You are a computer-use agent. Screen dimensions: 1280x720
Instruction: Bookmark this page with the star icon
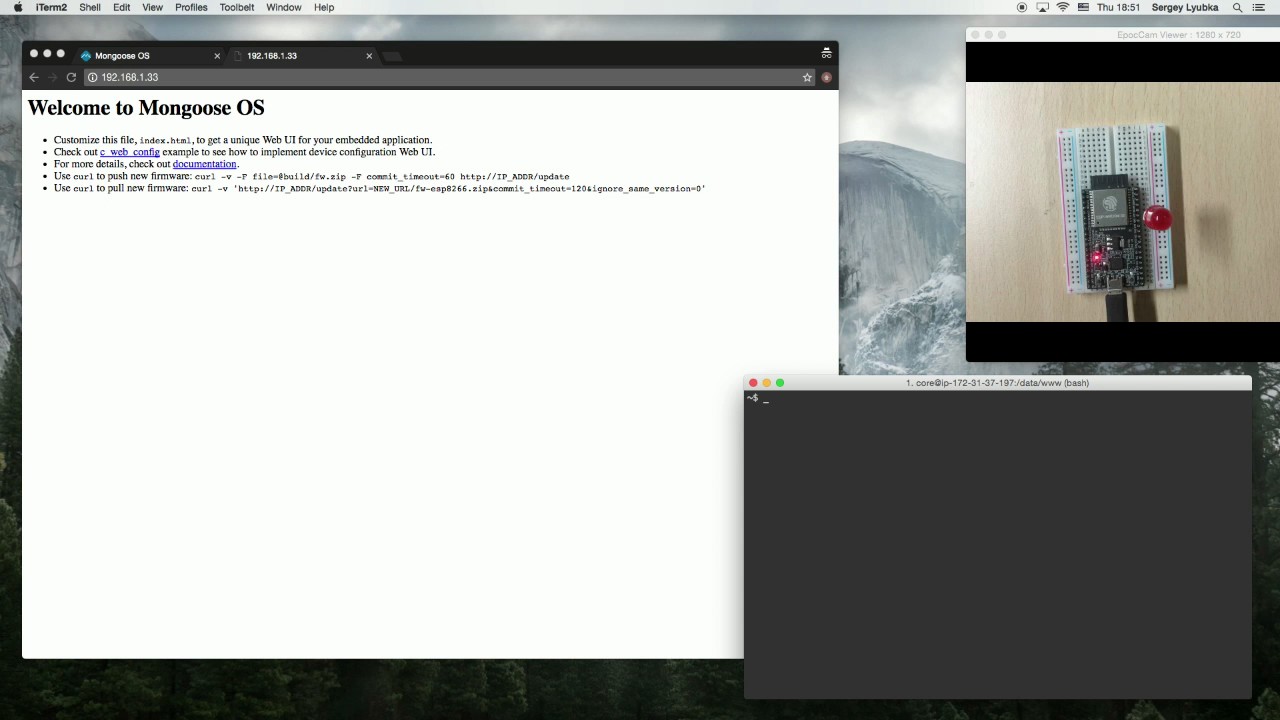point(807,77)
